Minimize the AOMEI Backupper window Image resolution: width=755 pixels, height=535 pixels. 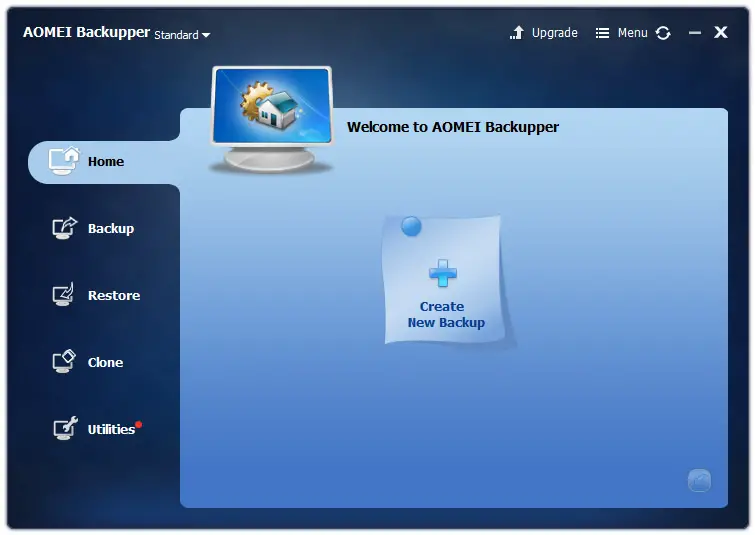point(694,33)
